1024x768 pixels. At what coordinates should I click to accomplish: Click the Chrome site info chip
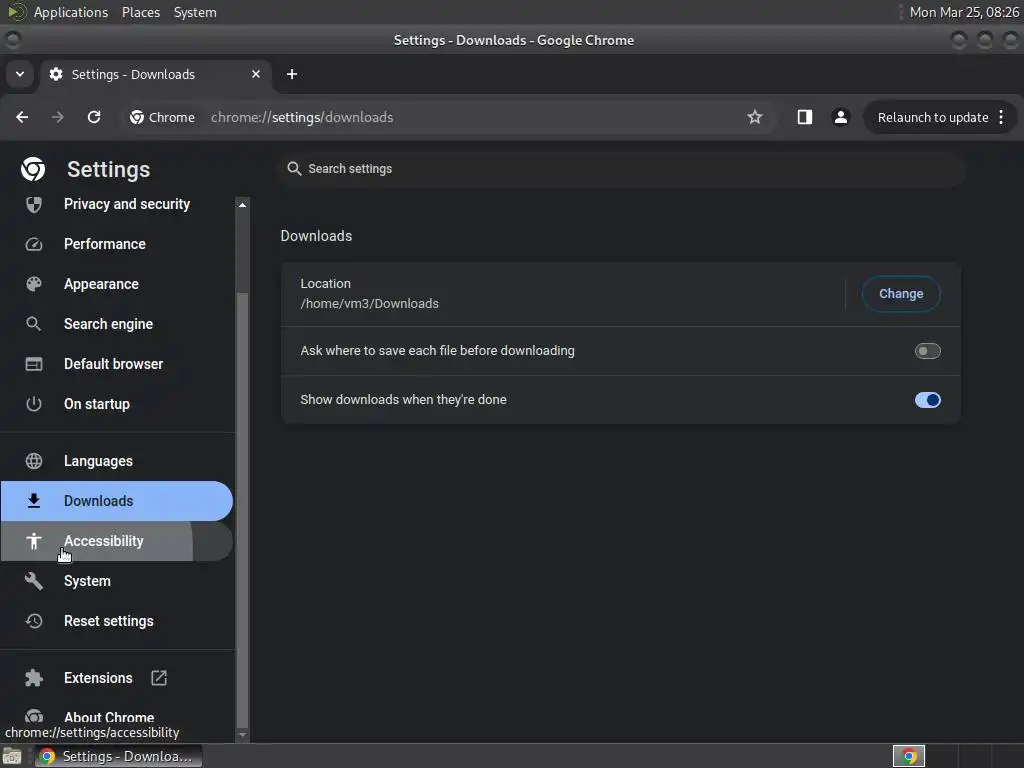163,117
